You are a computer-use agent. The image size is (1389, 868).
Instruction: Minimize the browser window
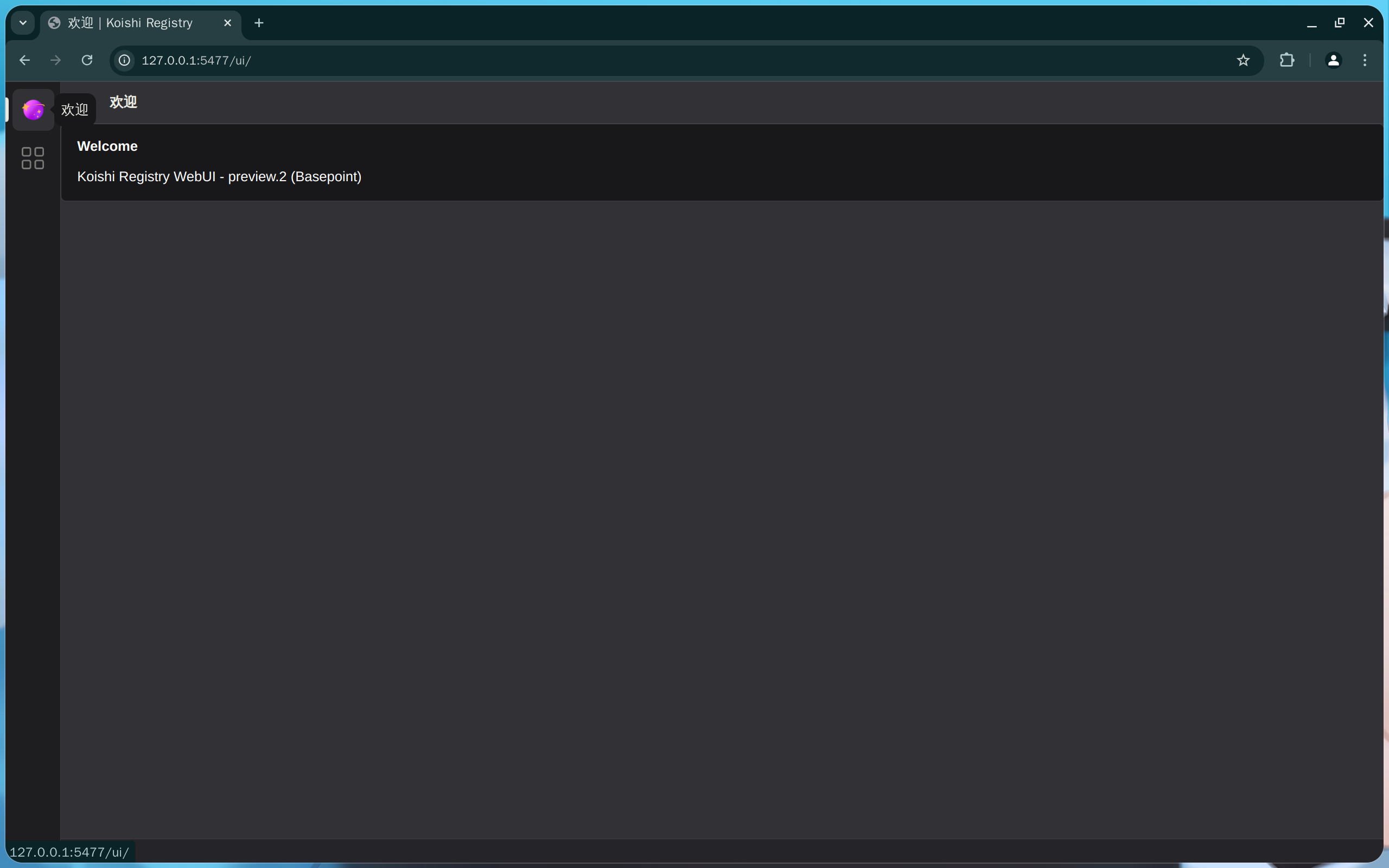pos(1311,23)
